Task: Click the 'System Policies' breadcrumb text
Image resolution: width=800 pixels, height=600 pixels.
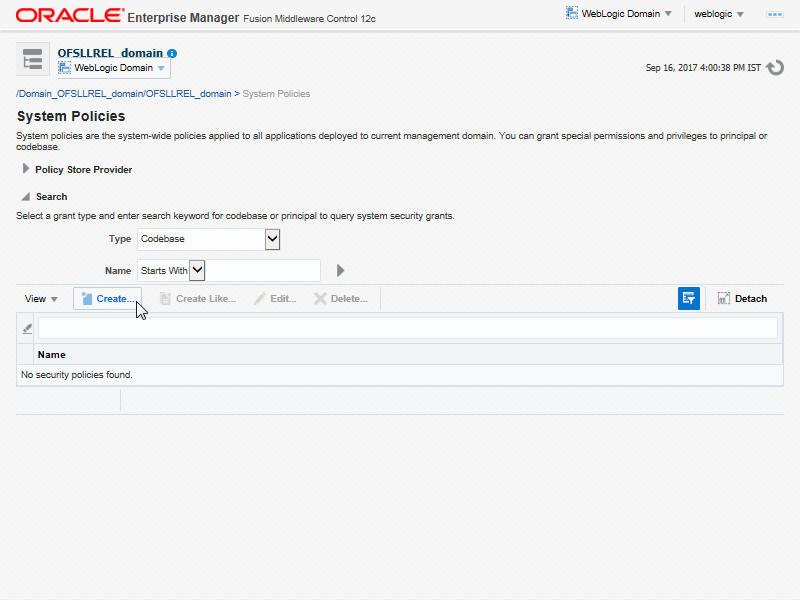Action: 276,94
